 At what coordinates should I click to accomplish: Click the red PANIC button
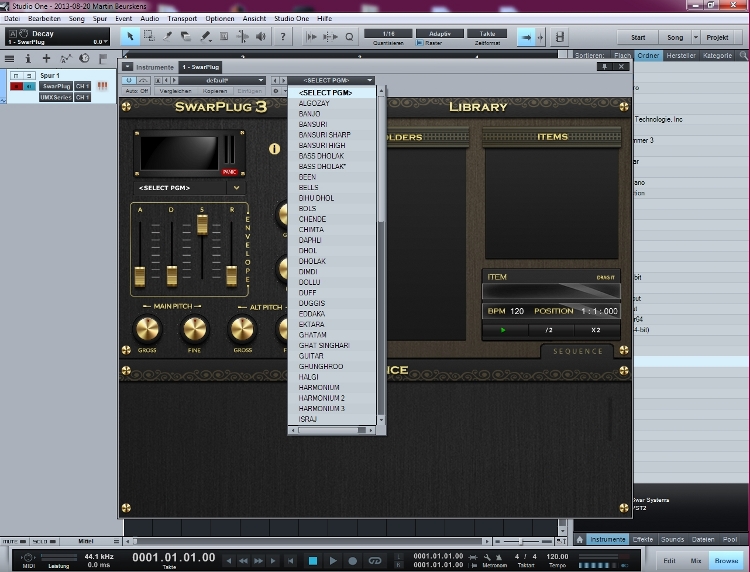(229, 172)
